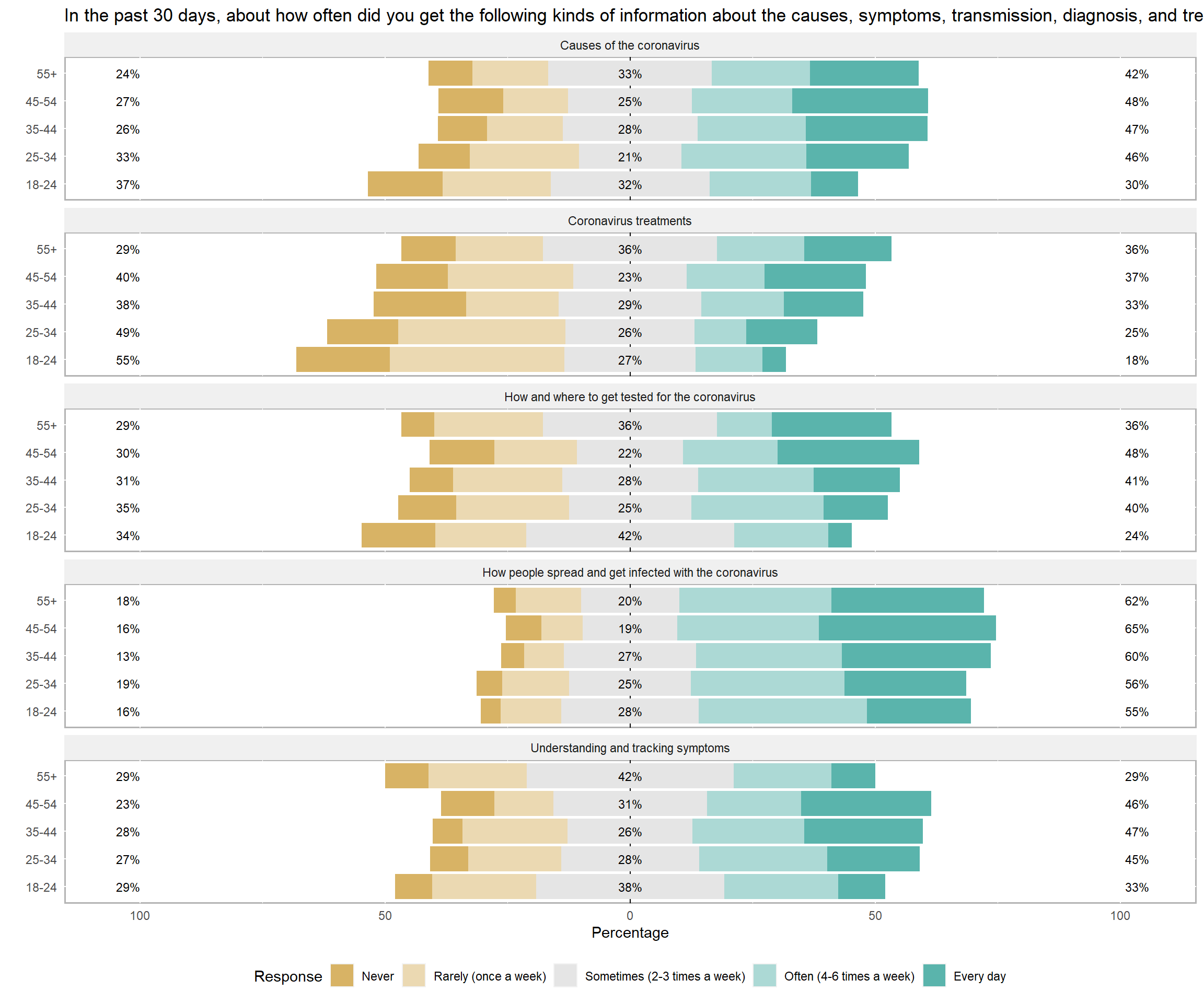
Task: Select the Never bar for 18-24 in Causes panel
Action: click(405, 184)
